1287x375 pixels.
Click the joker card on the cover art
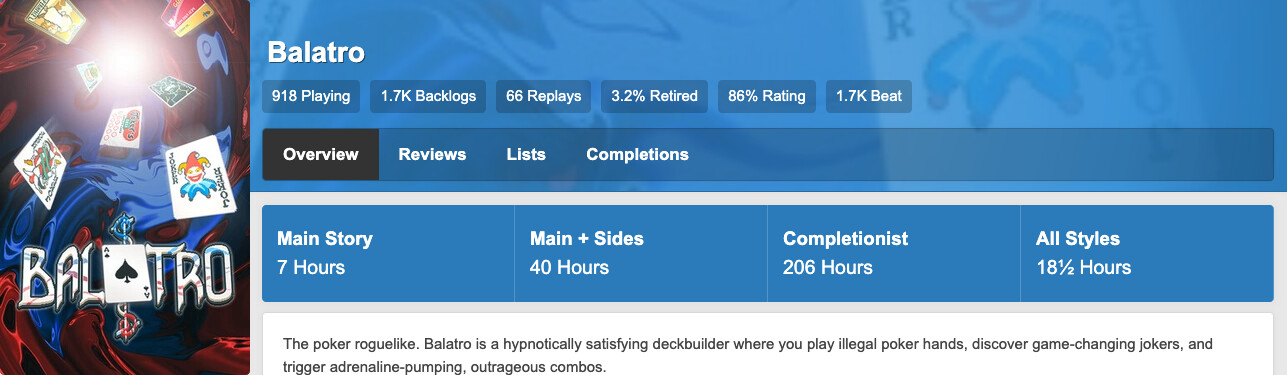click(204, 177)
